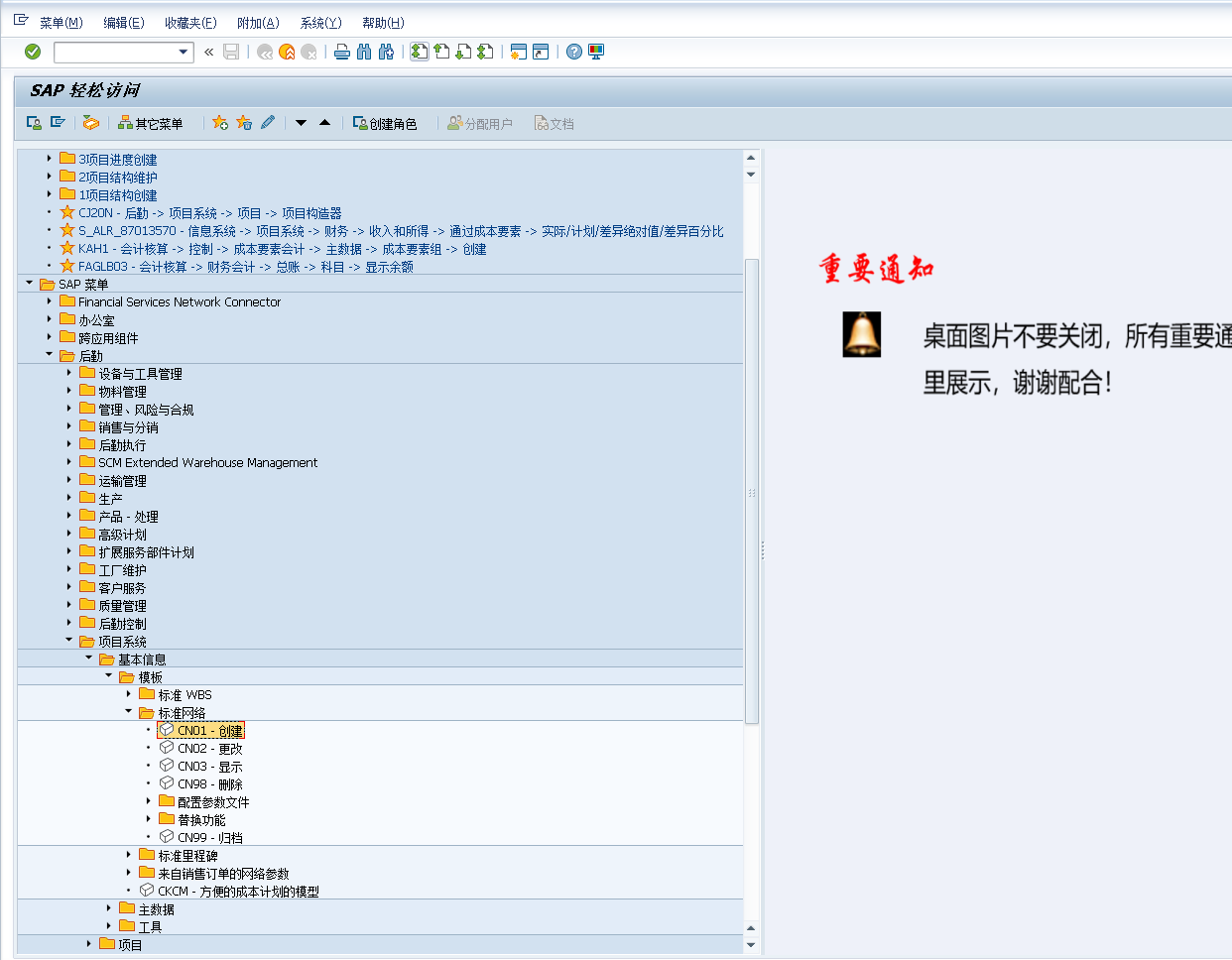Click the Print icon in toolbar
Screen dimensions: 1232x960
(341, 52)
